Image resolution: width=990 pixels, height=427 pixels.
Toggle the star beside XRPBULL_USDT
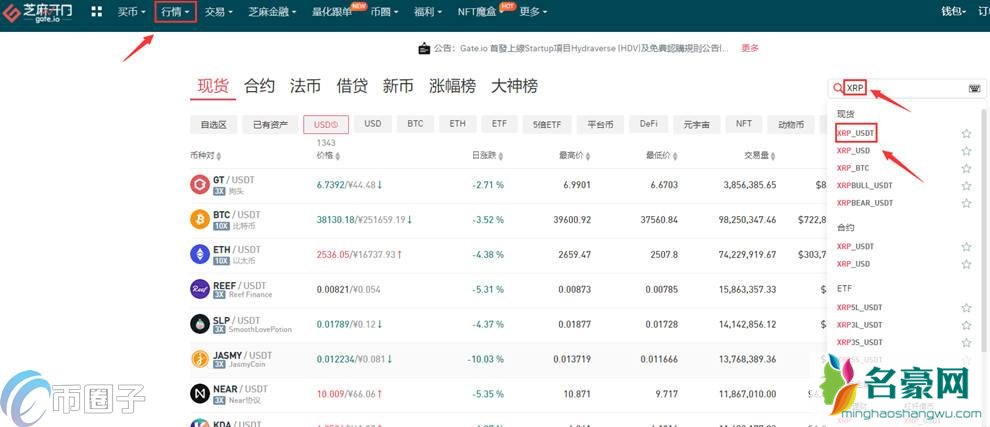point(966,186)
